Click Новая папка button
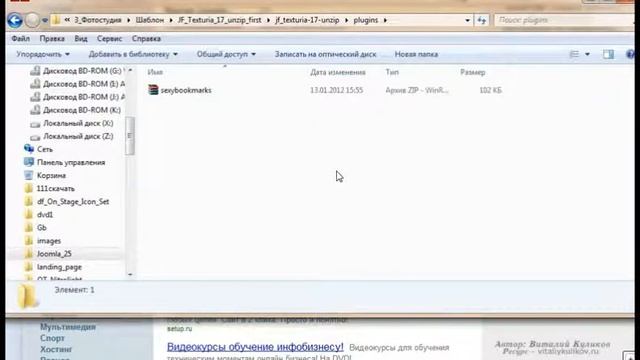Viewport: 640px width, 360px height. (416, 54)
